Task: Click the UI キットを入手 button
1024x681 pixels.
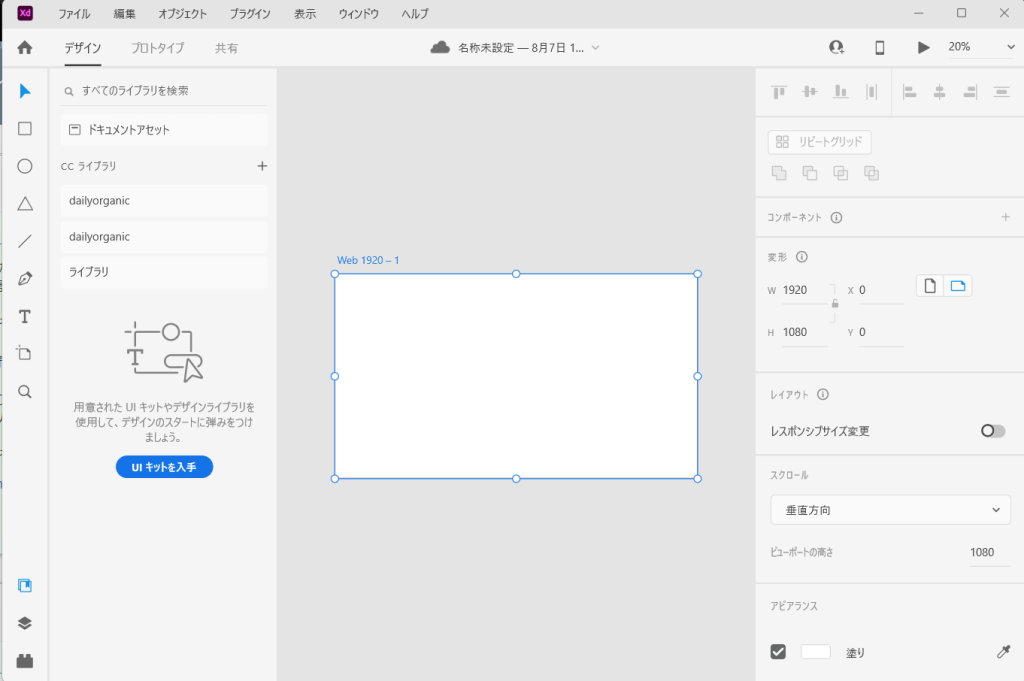Action: click(164, 467)
